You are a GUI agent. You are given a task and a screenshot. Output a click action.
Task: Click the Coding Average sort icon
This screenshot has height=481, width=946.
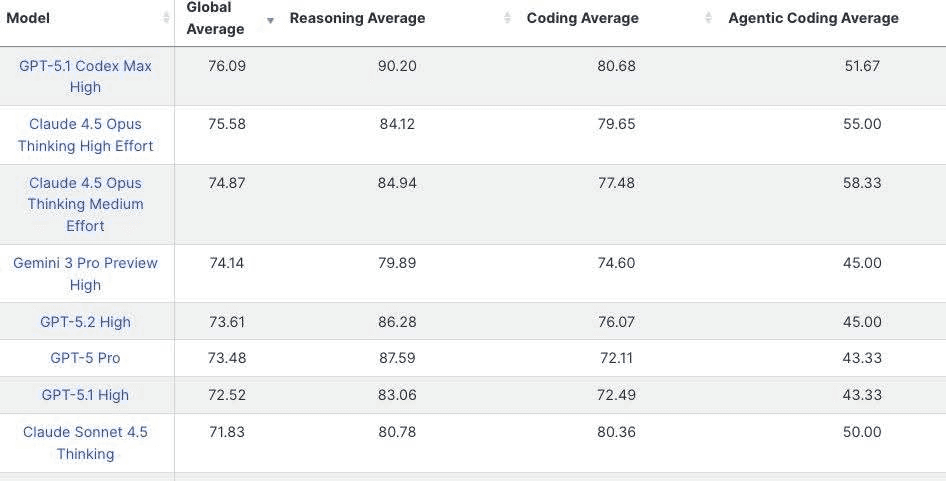click(x=708, y=19)
